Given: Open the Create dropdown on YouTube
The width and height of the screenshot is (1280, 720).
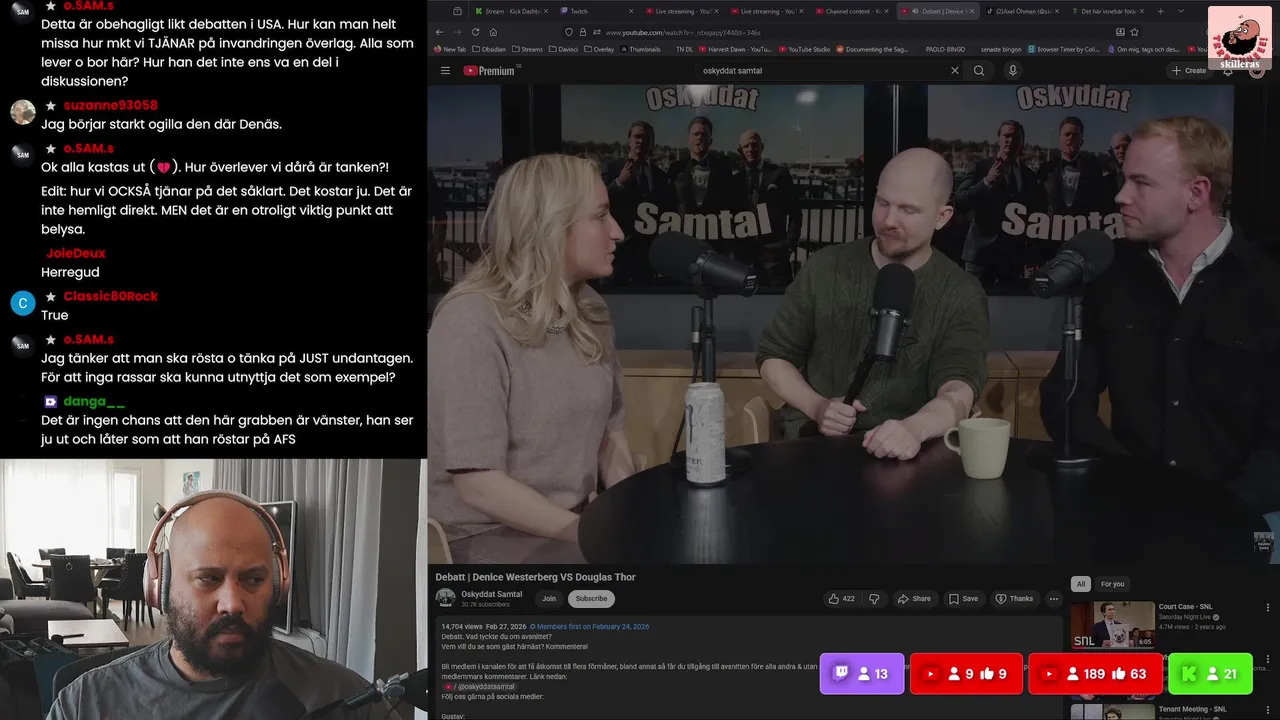Looking at the screenshot, I should (x=1190, y=71).
